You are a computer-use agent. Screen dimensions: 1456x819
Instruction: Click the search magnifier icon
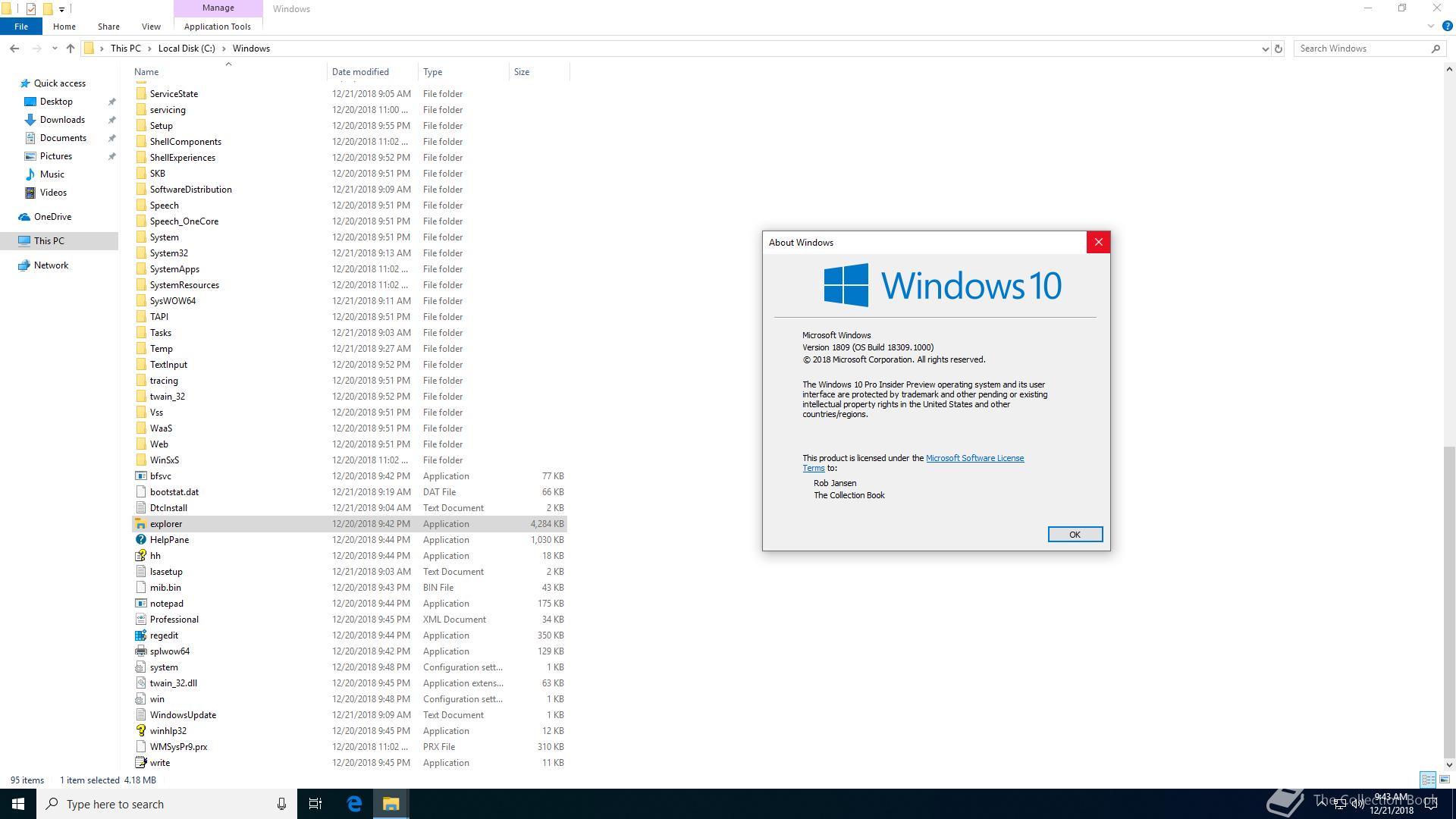(x=1436, y=49)
